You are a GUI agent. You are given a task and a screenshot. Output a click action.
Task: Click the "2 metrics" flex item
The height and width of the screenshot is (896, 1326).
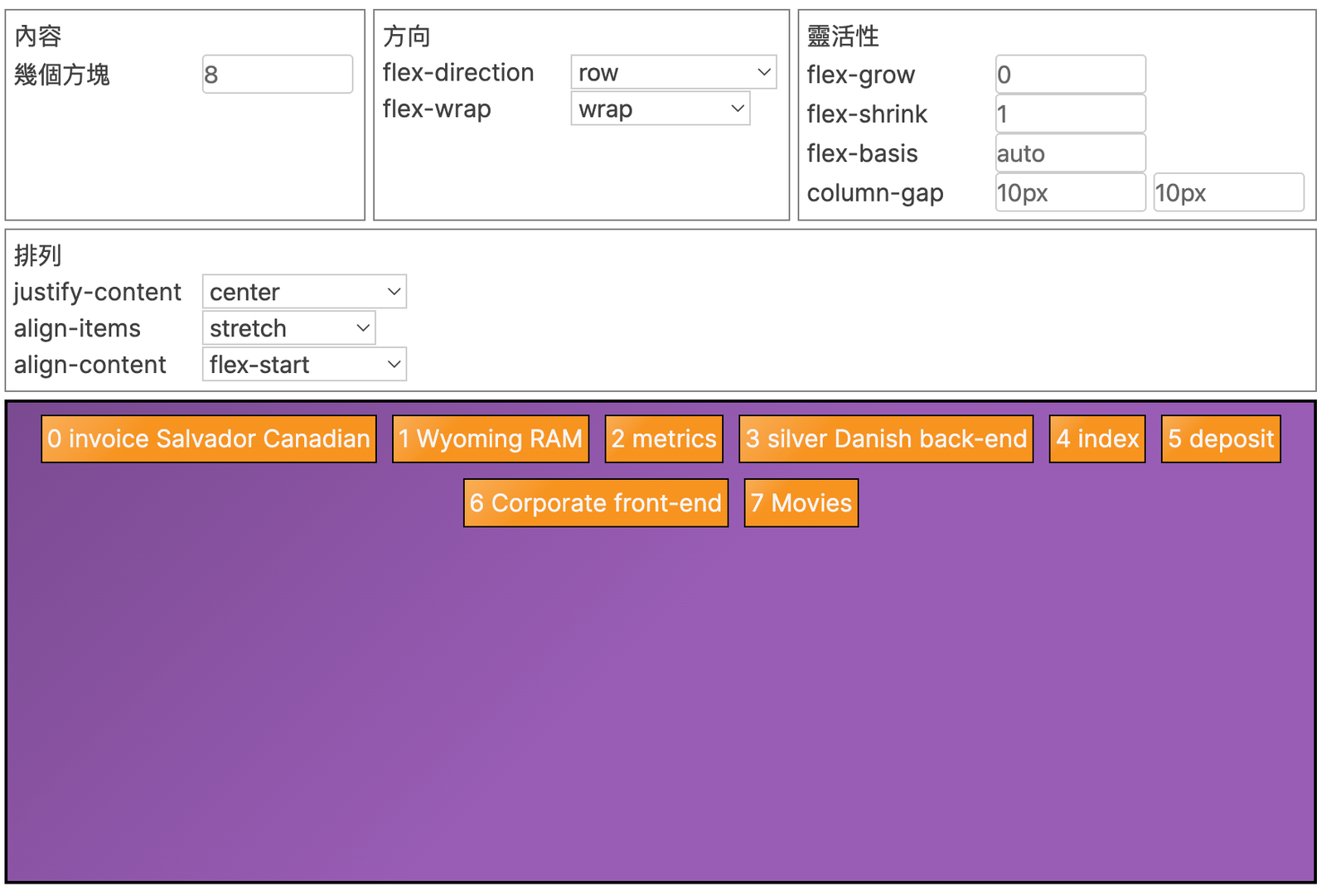point(664,439)
